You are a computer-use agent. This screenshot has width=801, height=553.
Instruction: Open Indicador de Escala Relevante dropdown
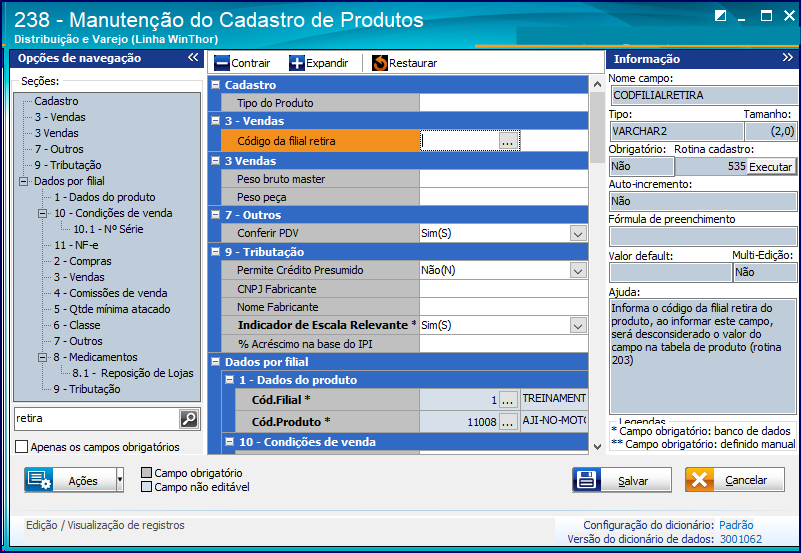578,326
